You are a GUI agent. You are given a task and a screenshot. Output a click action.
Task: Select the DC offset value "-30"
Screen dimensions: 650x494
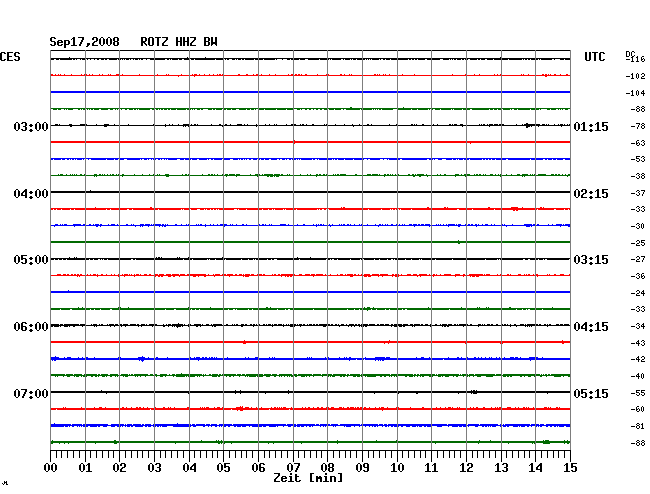coord(638,226)
